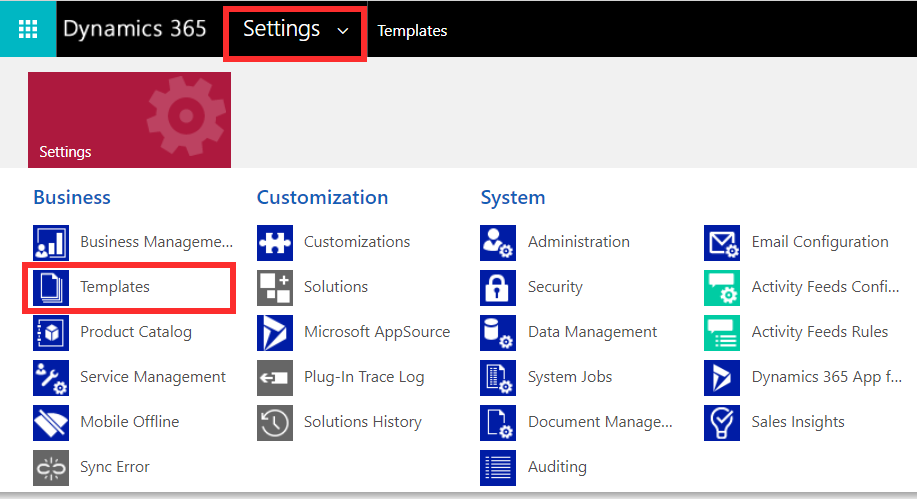
Task: Open Dynamics 365 App f... link text
Action: point(826,376)
